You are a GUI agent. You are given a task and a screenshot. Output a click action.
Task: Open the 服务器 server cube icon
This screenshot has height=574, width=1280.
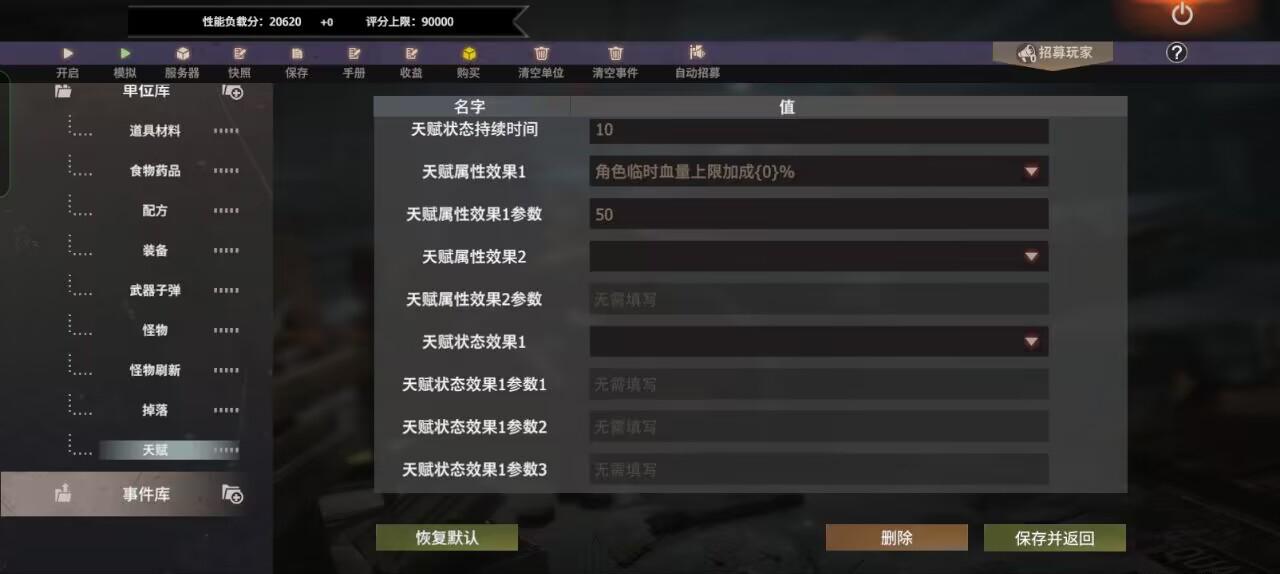[x=183, y=54]
